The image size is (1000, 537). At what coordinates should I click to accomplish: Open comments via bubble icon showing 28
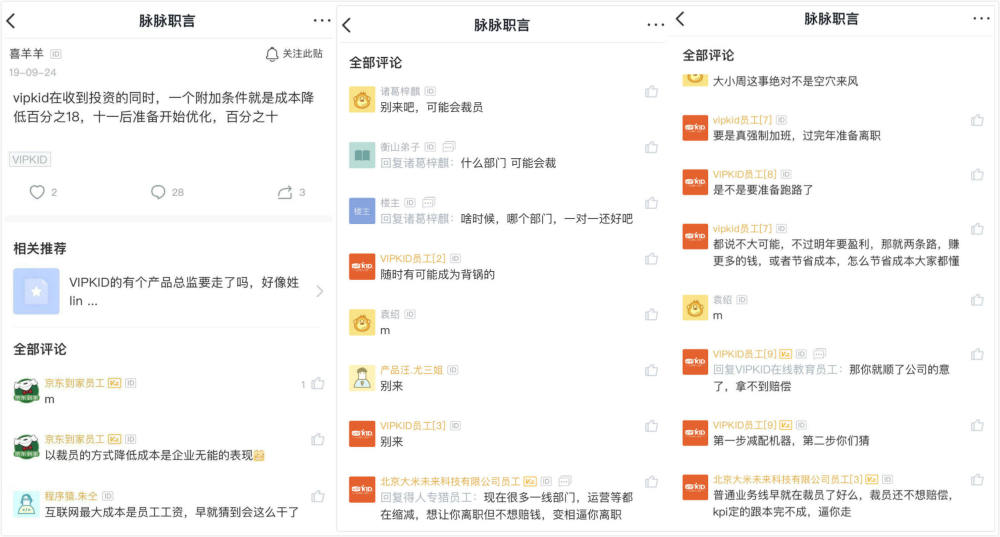click(x=158, y=192)
